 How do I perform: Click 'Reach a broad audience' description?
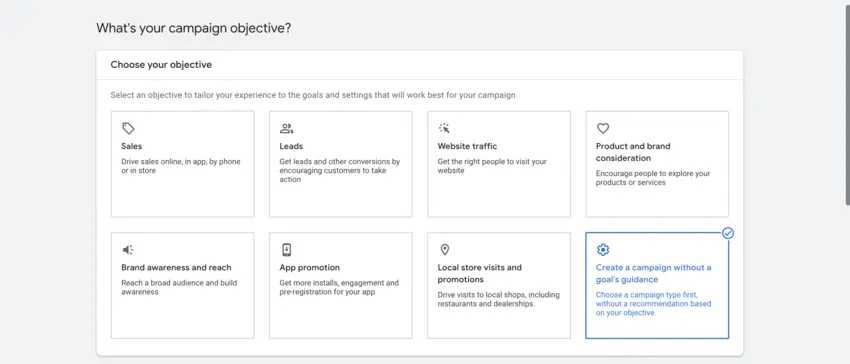point(179,287)
